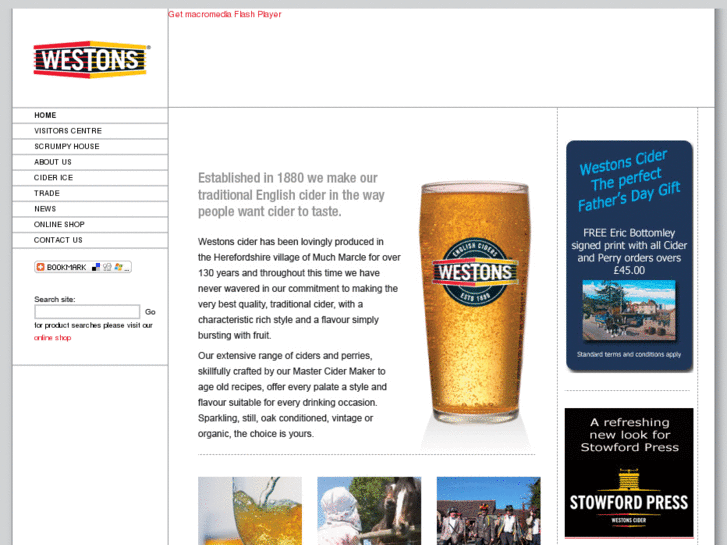Follow the red online shop link
727x545 pixels.
pos(52,338)
